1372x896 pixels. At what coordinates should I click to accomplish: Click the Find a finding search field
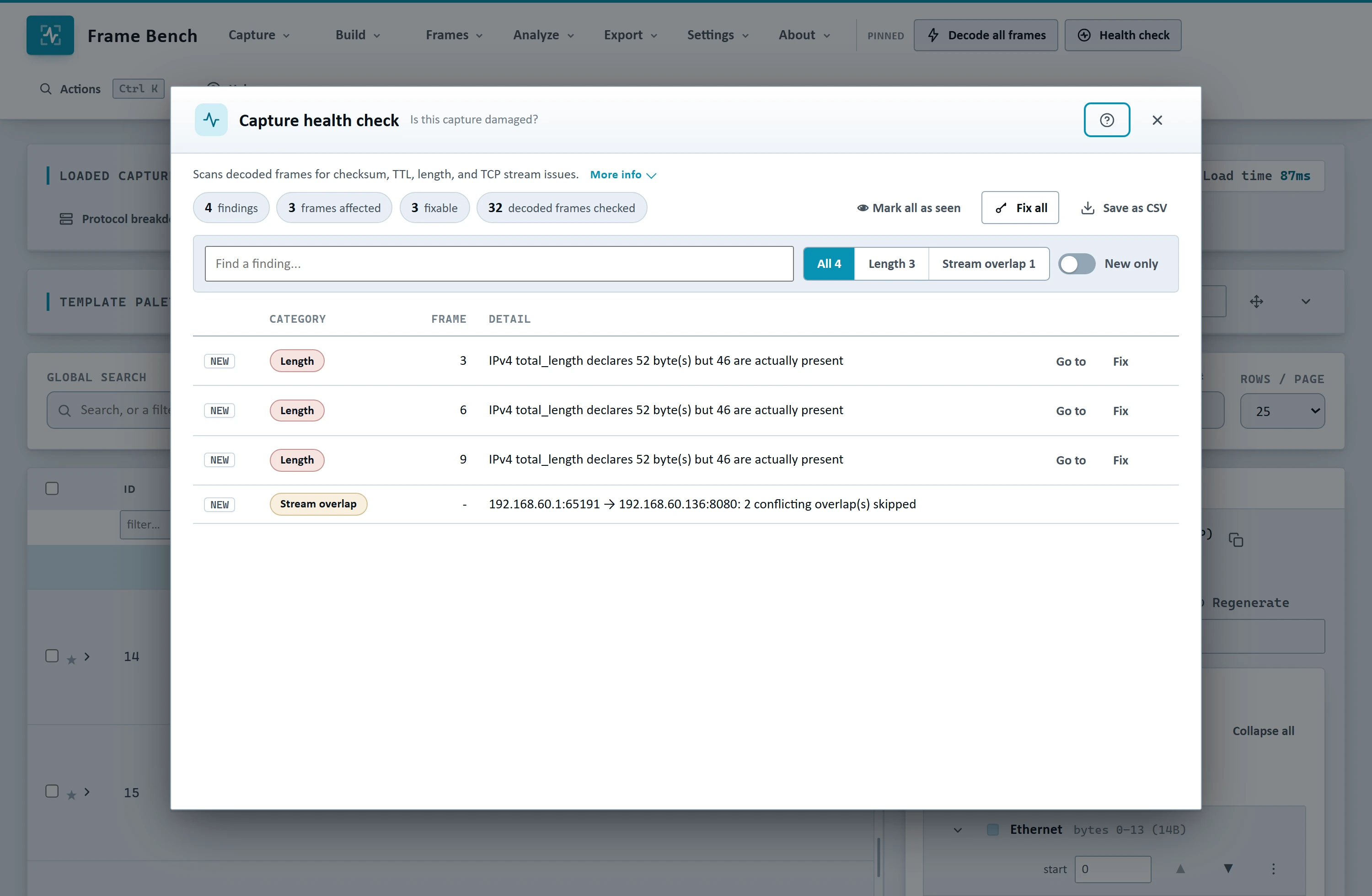click(498, 264)
